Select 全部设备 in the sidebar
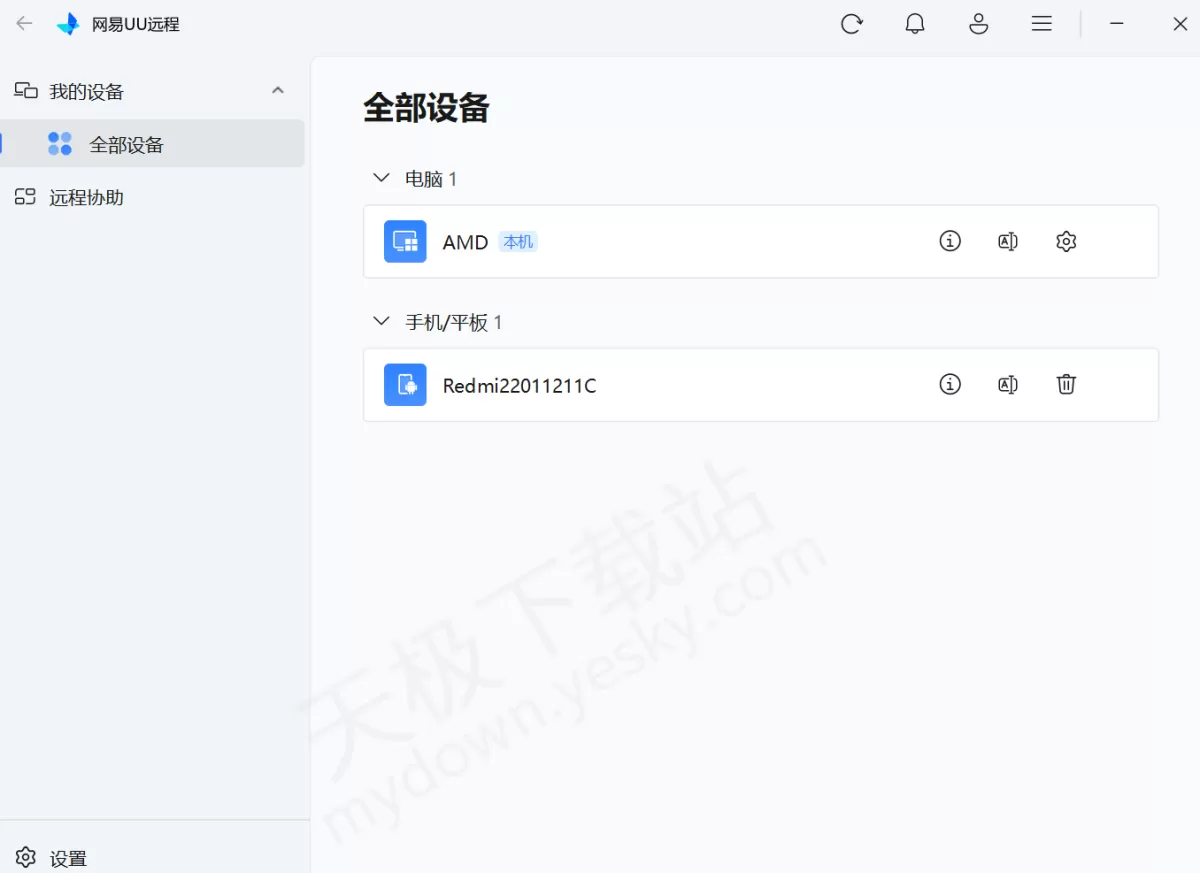The image size is (1200, 873). point(152,144)
